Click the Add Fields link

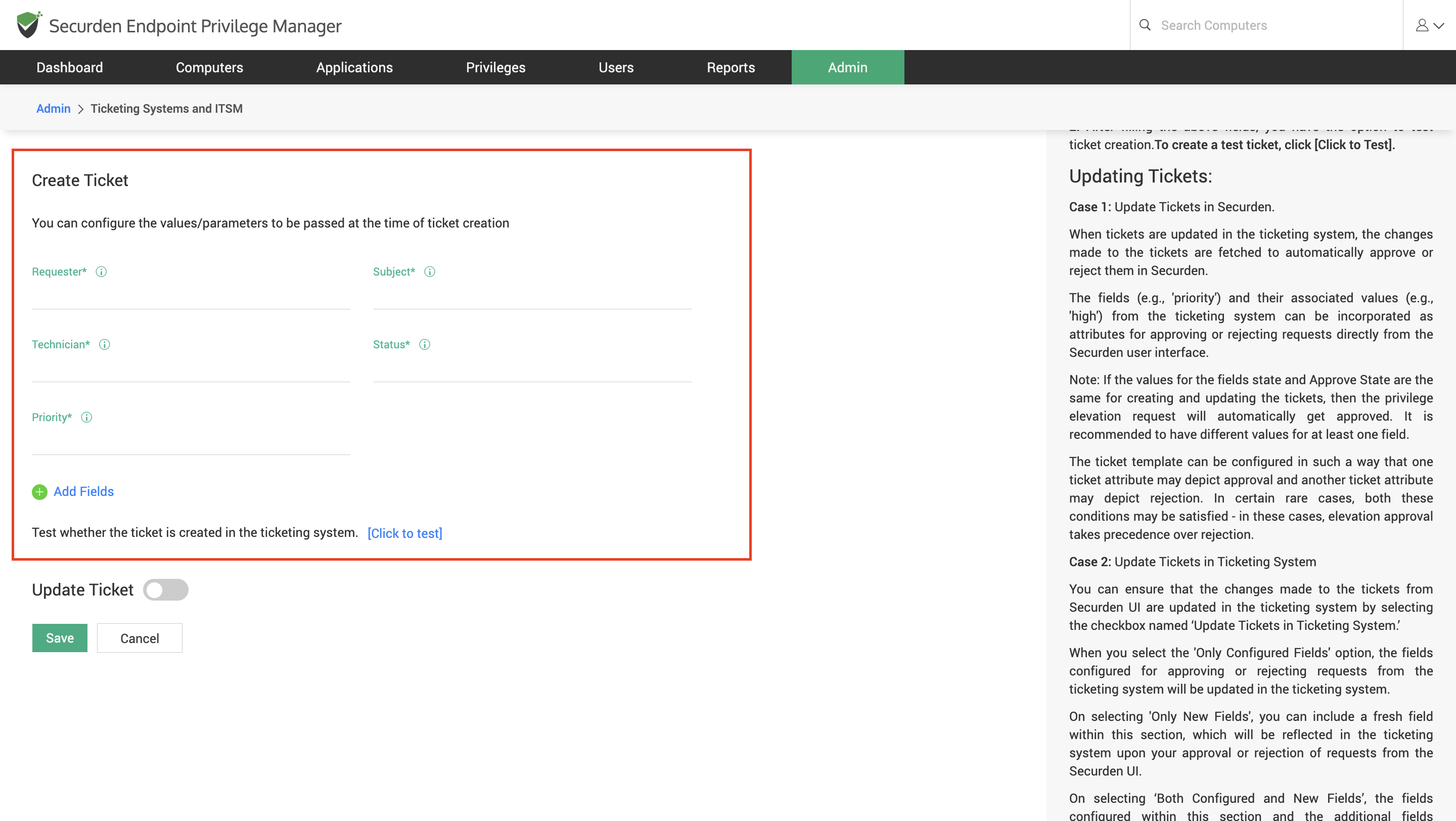[x=83, y=491]
